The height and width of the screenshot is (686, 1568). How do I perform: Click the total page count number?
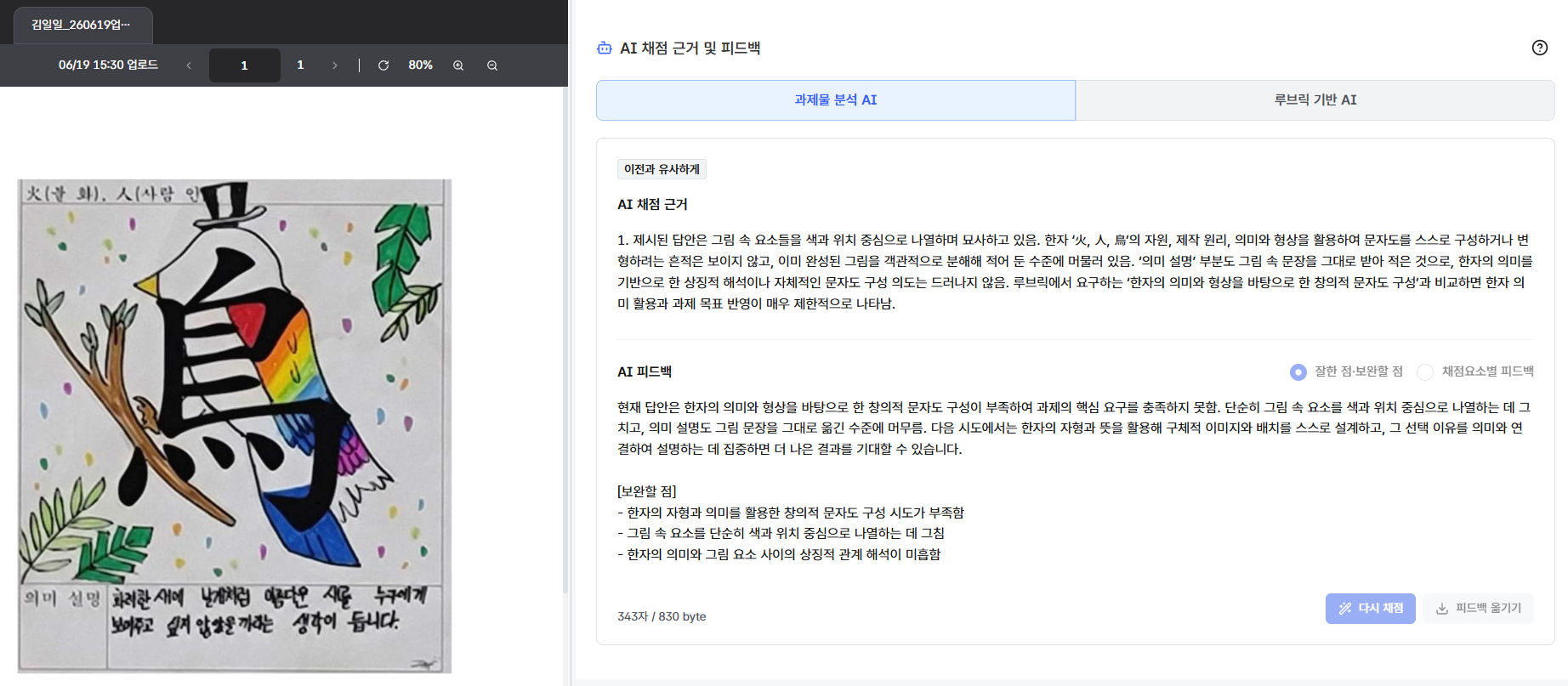click(300, 65)
